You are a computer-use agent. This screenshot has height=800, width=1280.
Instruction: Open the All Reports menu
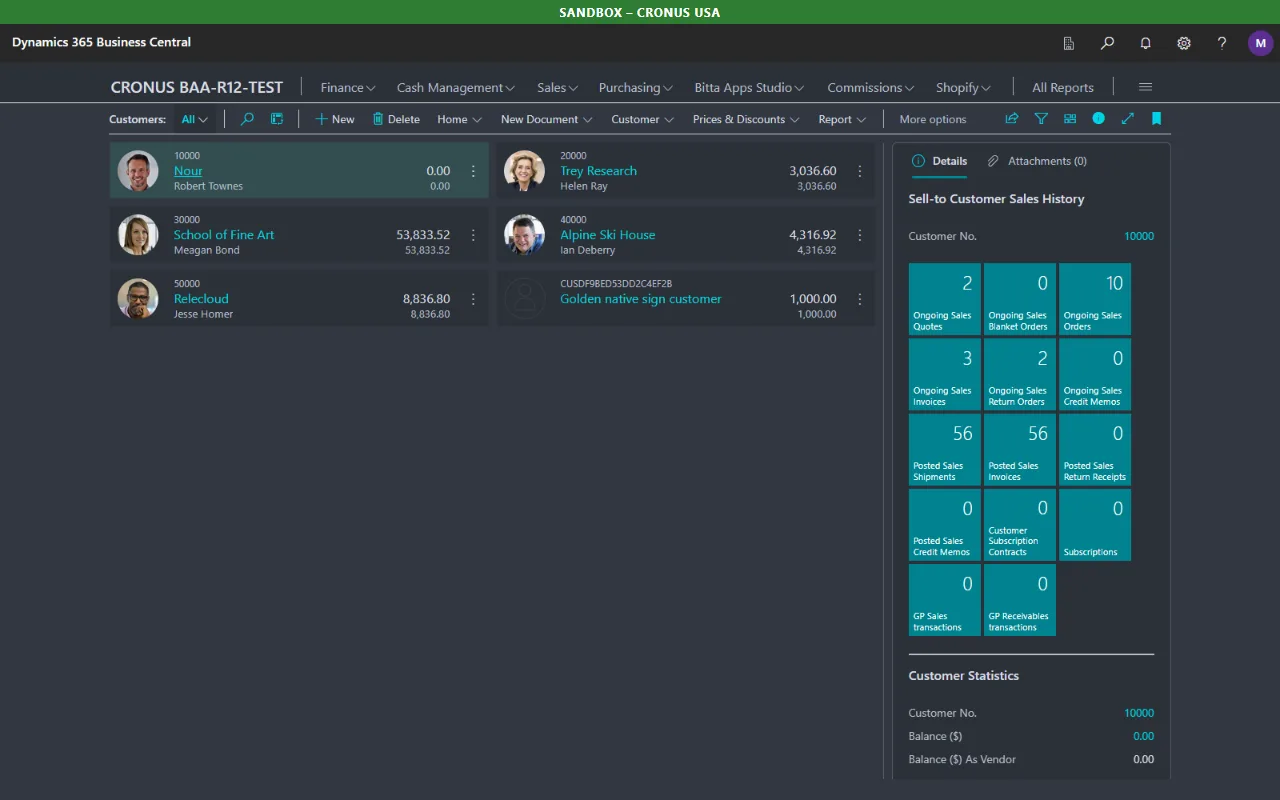(1063, 87)
